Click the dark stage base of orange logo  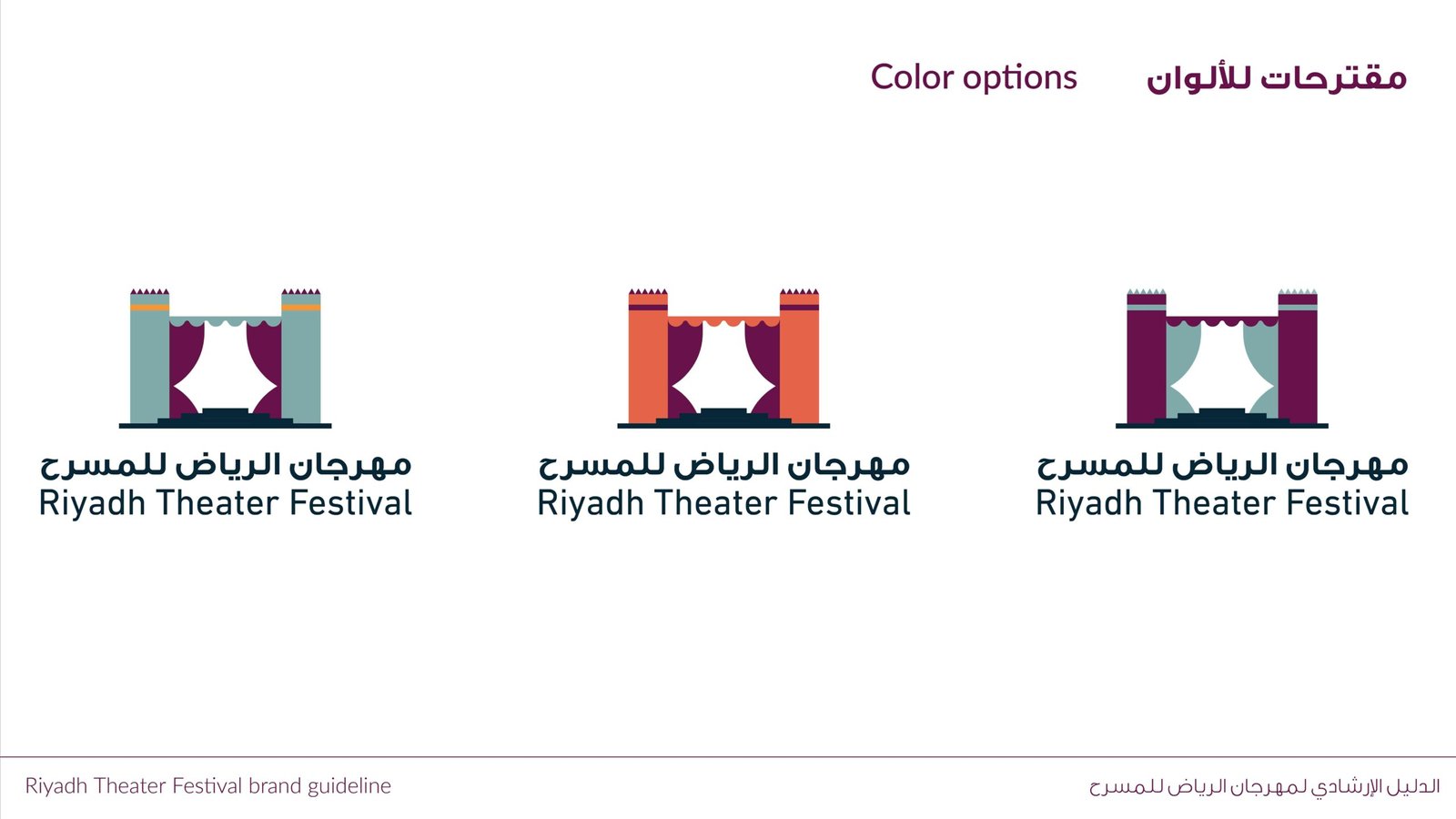(x=723, y=420)
